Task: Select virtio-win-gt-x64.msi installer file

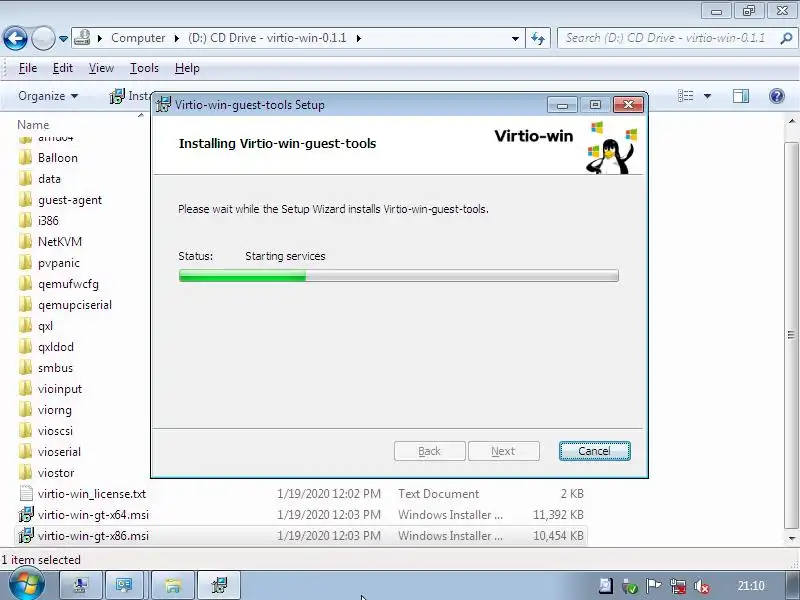Action: [93, 514]
